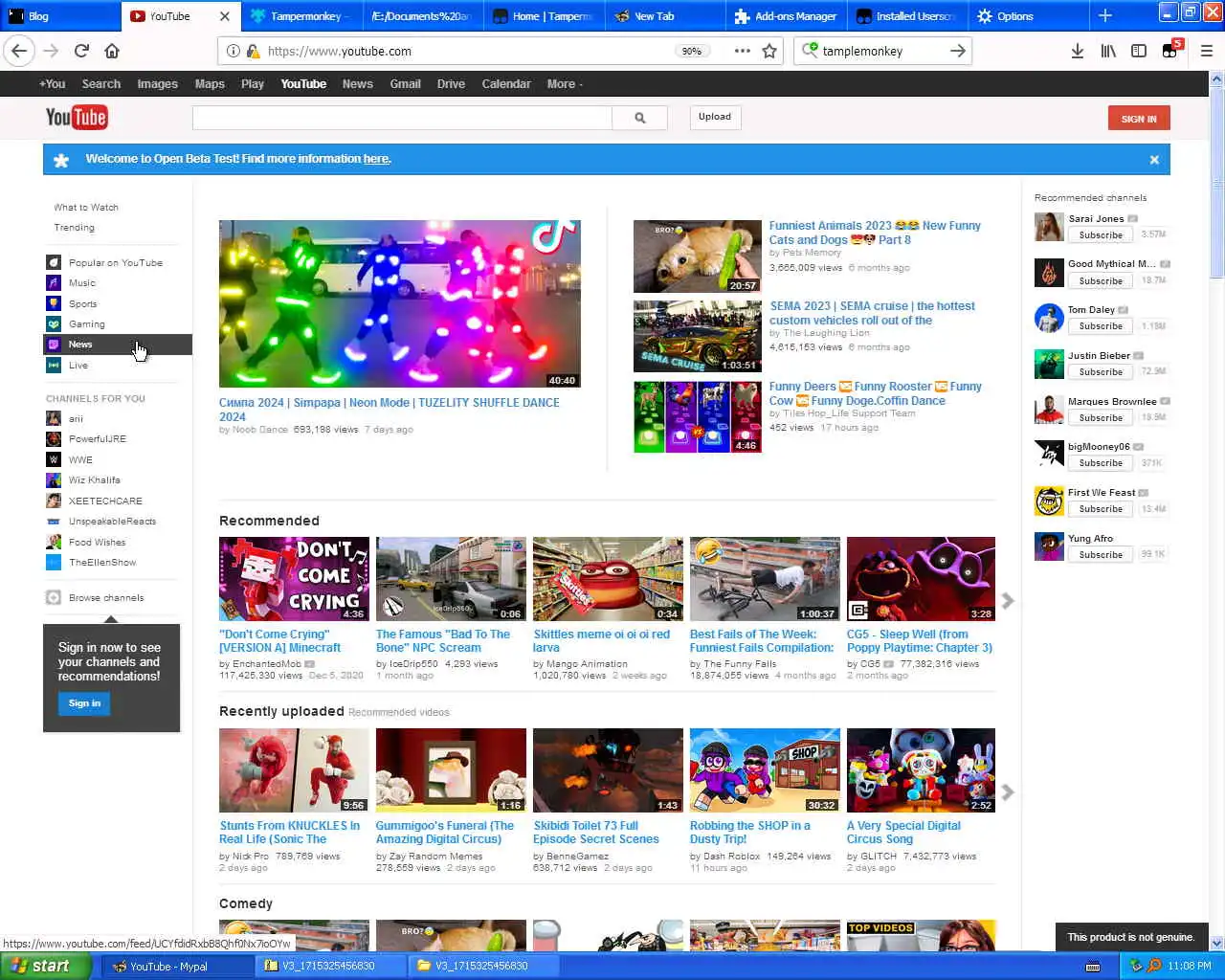Subscribe to Sarai Jones
Viewport: 1225px width, 980px height.
(x=1101, y=234)
